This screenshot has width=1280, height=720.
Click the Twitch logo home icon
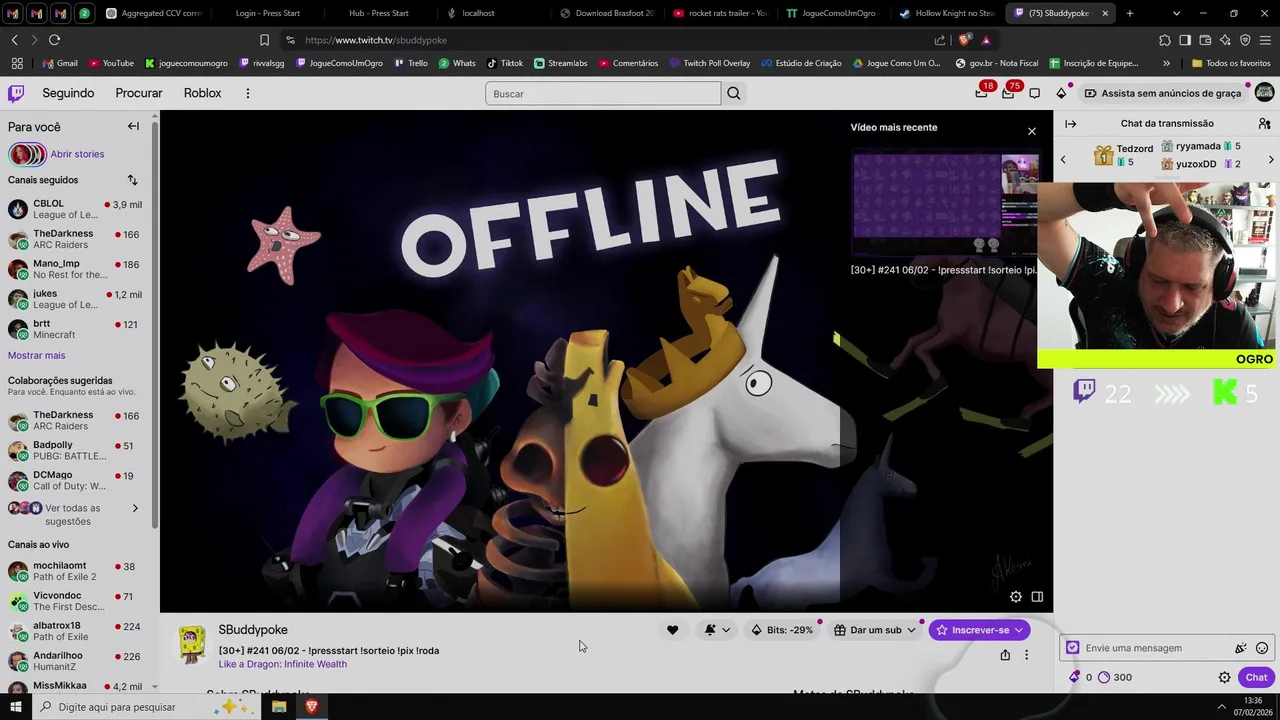coord(16,93)
